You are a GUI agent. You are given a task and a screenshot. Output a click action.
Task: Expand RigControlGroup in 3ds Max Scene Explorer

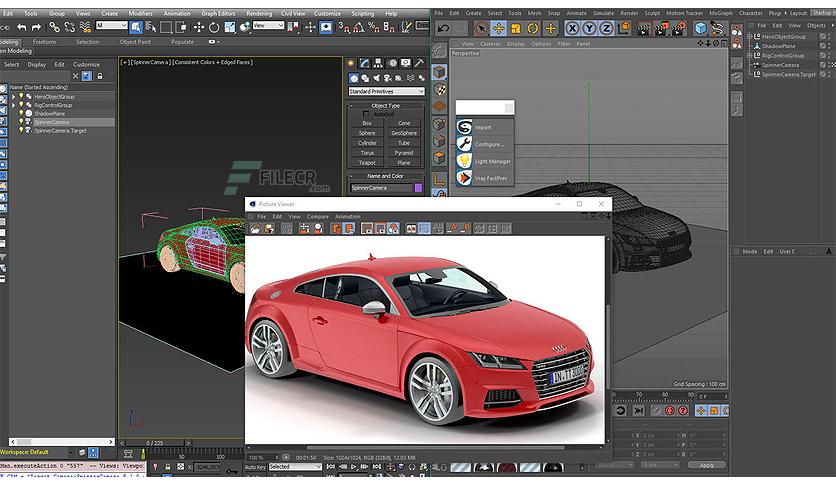[13, 105]
